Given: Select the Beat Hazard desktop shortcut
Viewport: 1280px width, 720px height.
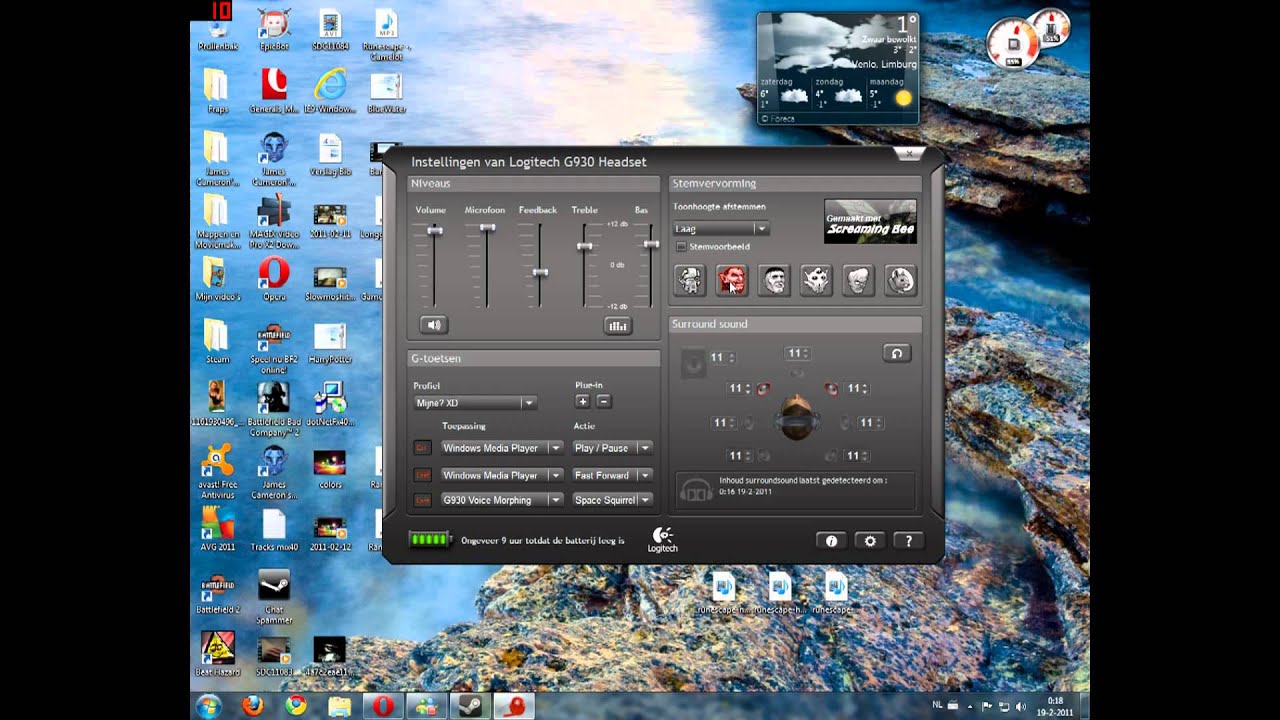Looking at the screenshot, I should (x=217, y=654).
